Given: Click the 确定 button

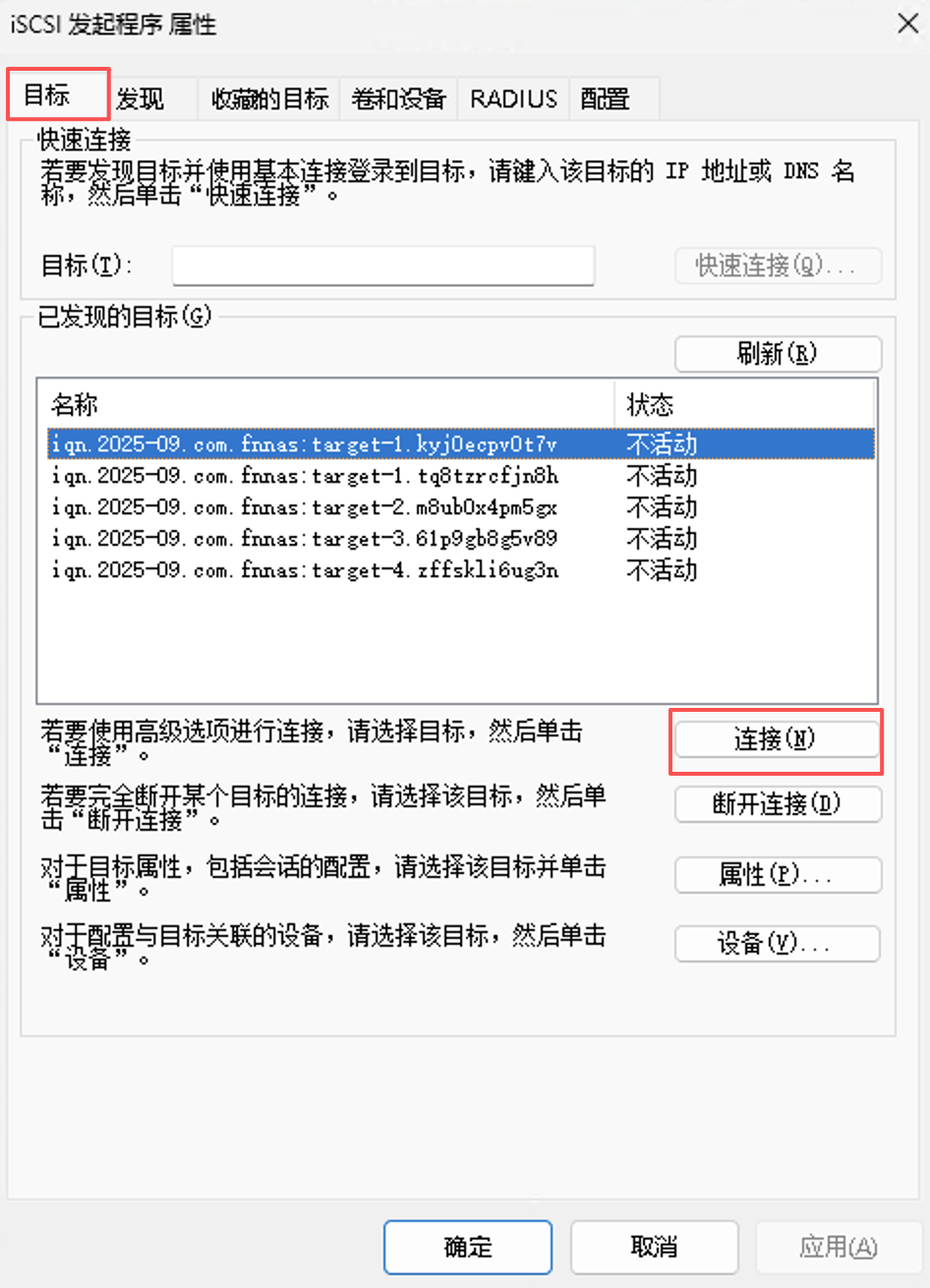Looking at the screenshot, I should pos(468,1247).
